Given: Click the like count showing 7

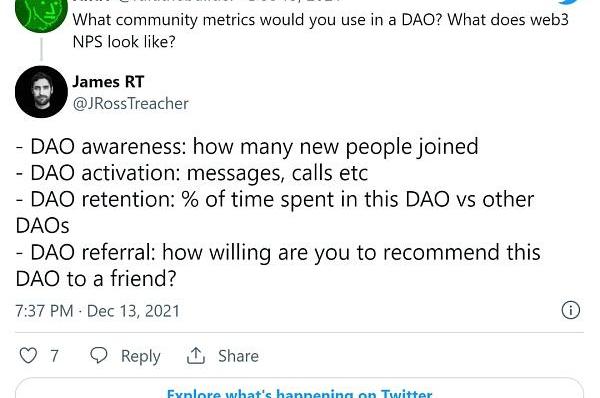Looking at the screenshot, I should tap(54, 356).
